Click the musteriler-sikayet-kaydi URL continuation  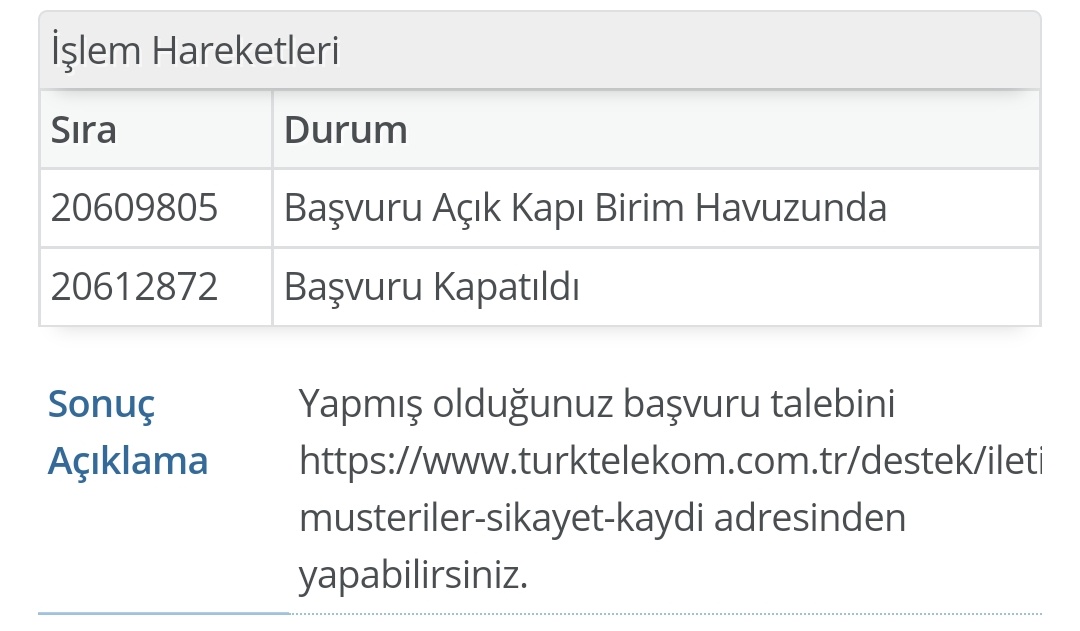coord(501,517)
